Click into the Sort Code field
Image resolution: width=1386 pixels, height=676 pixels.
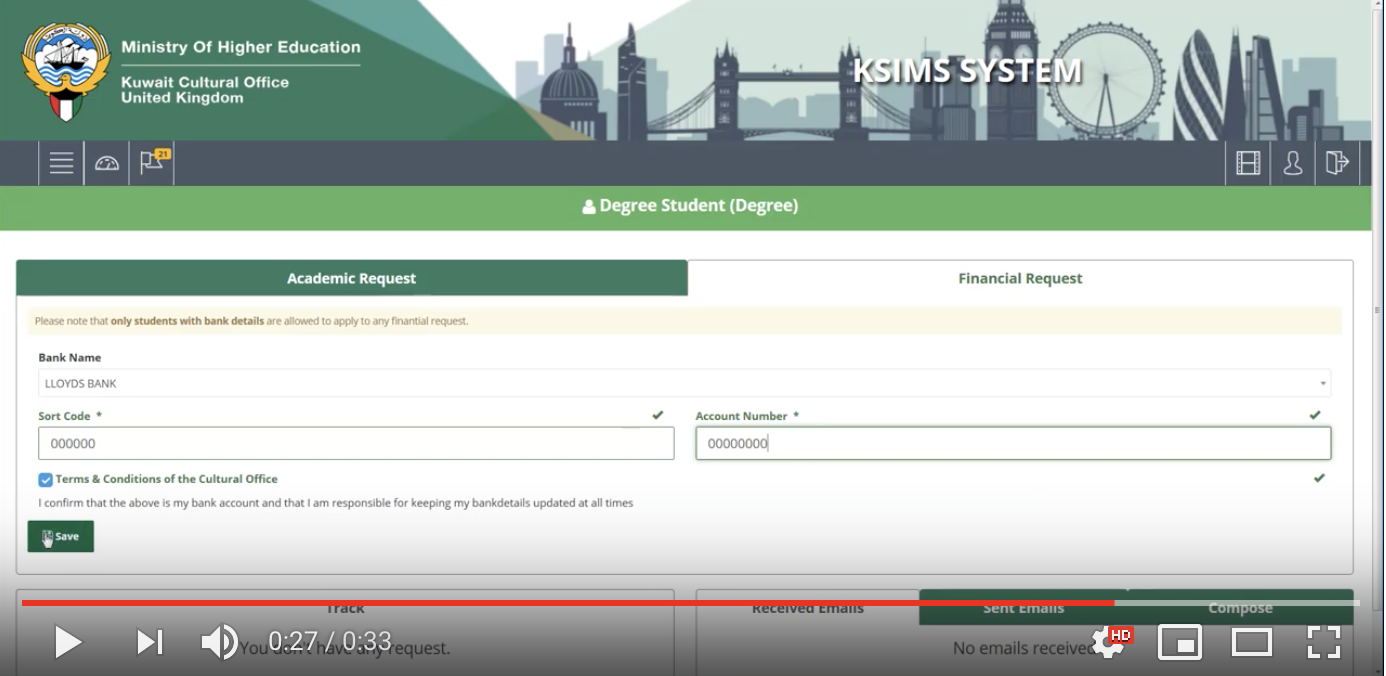[x=356, y=444]
